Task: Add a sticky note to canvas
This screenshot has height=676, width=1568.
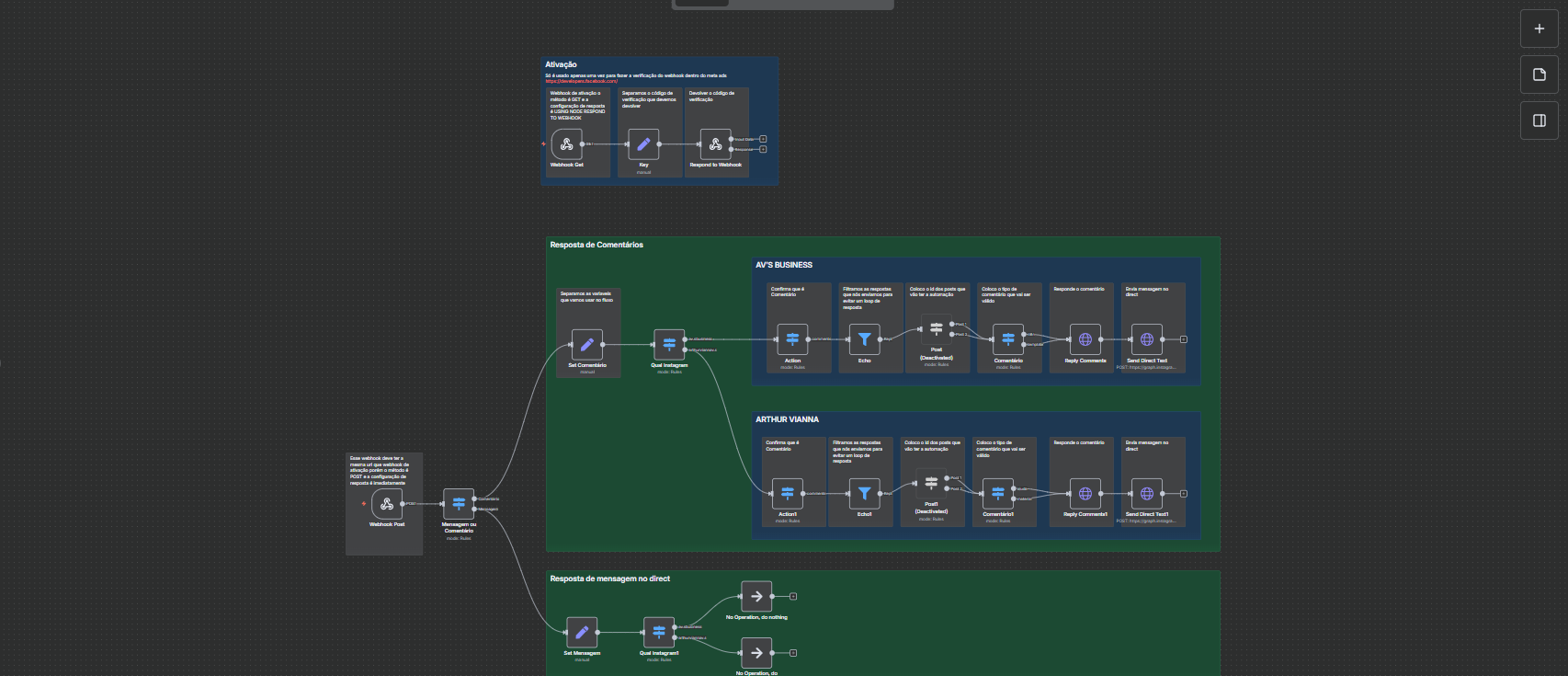Action: click(1539, 74)
